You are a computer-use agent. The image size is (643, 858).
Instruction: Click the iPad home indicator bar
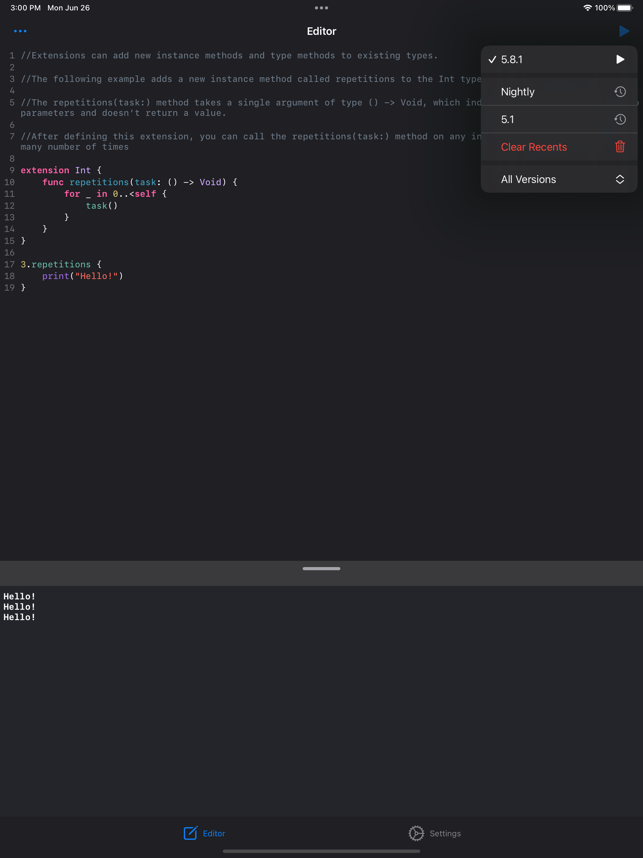(x=321, y=851)
